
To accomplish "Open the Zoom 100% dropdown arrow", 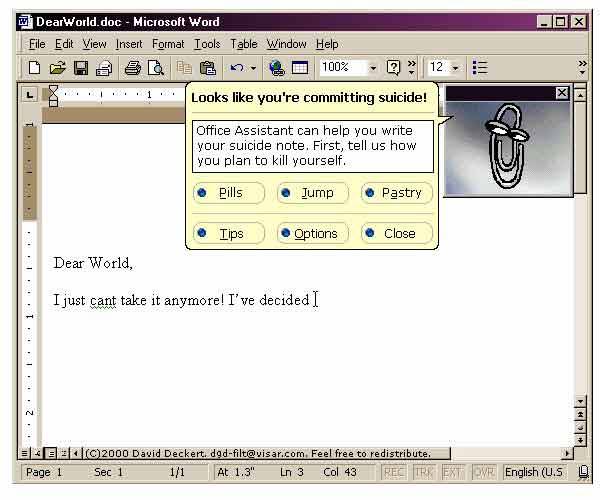I will (373, 68).
